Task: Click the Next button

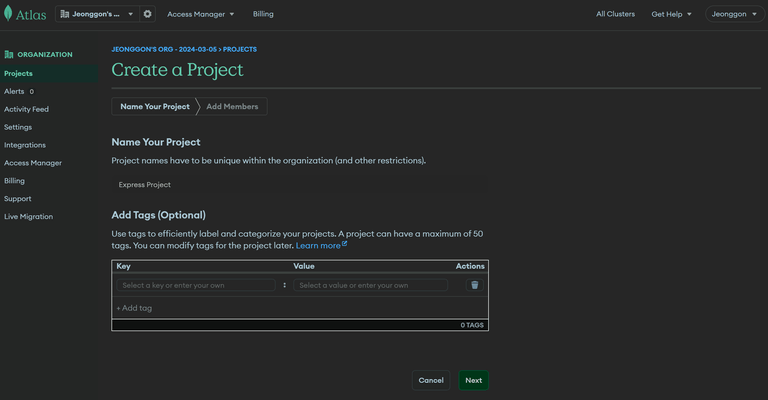Action: click(473, 380)
